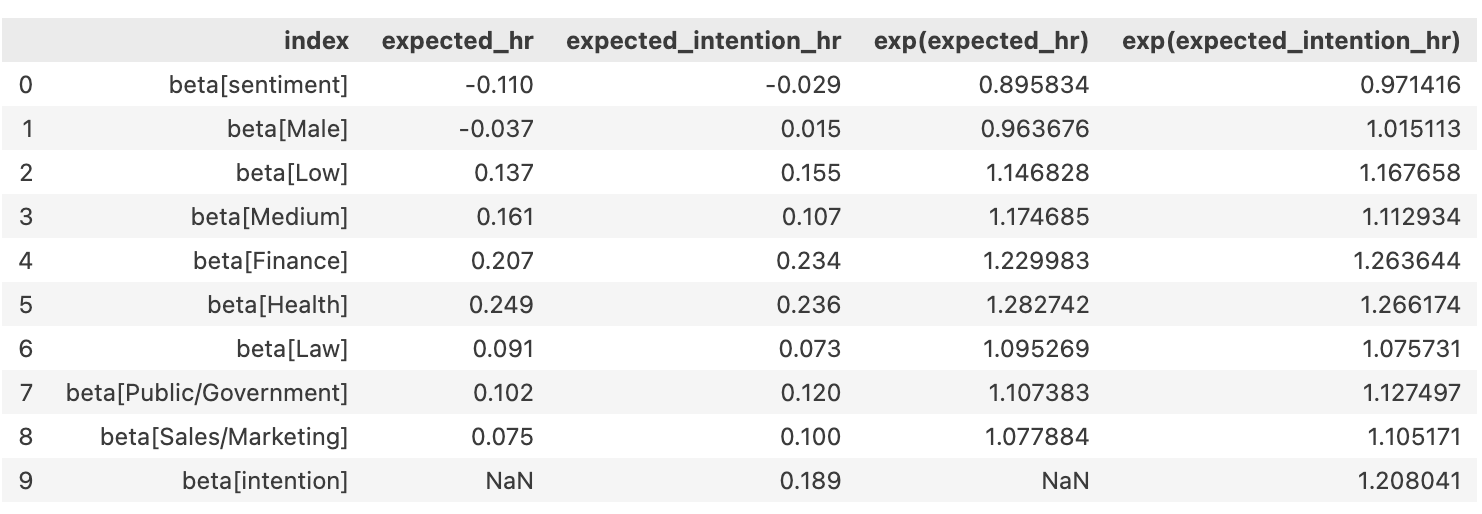Click the index column header
1482x514 pixels.
click(x=316, y=41)
